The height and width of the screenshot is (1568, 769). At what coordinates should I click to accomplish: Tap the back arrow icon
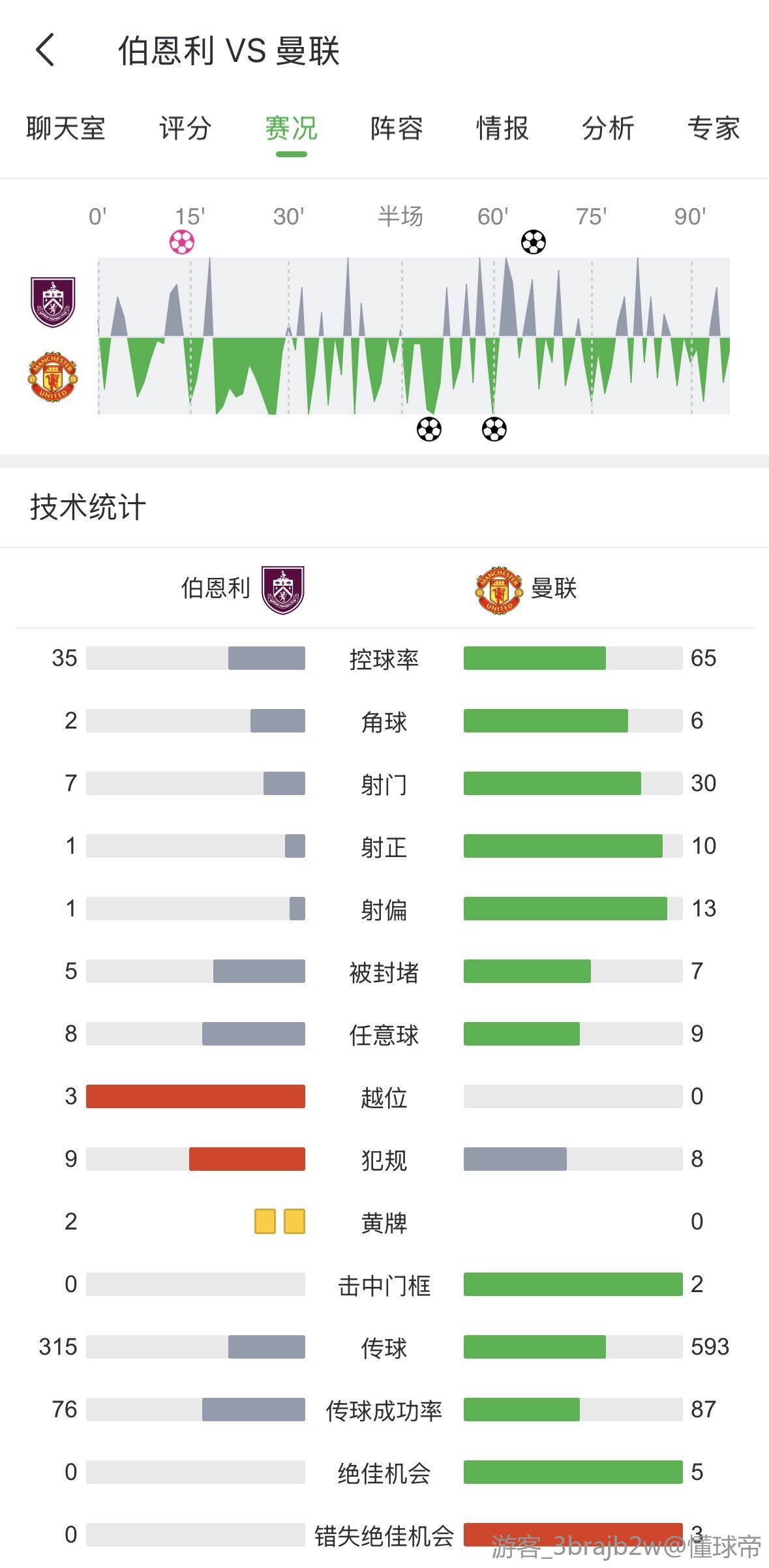coord(45,50)
